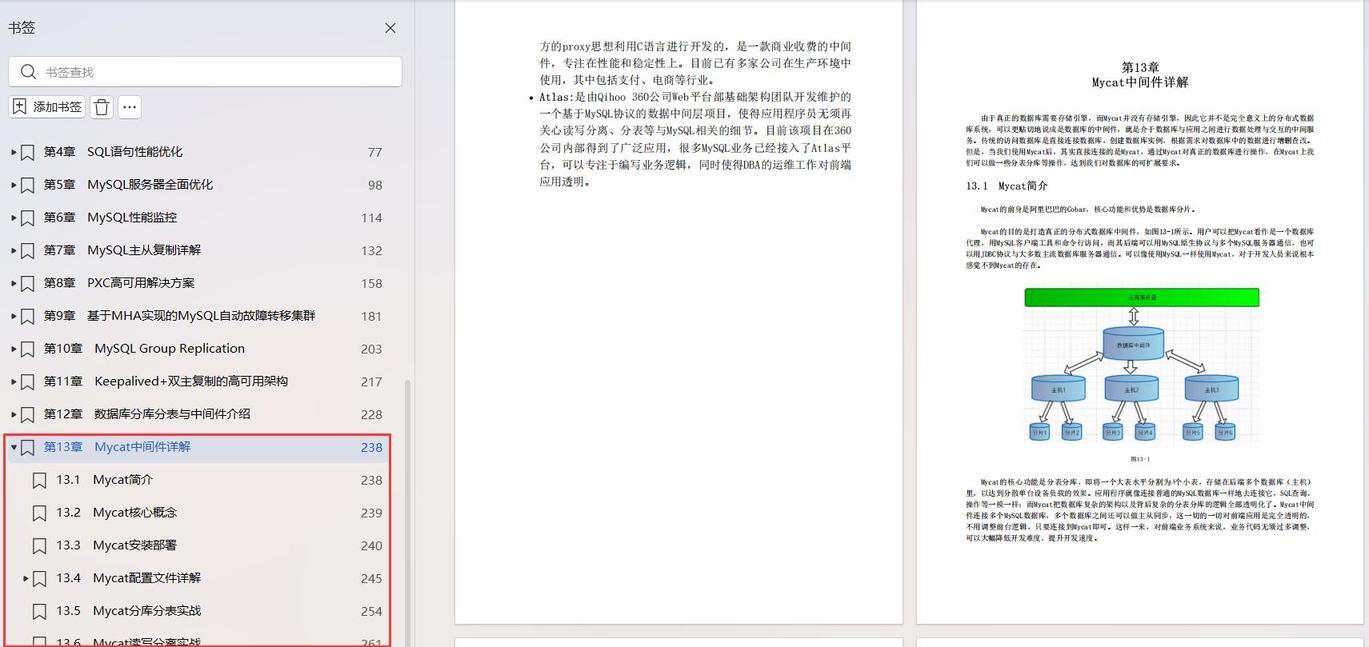
Task: Jump to 13.1 Mycat简介
Action: [x=104, y=480]
